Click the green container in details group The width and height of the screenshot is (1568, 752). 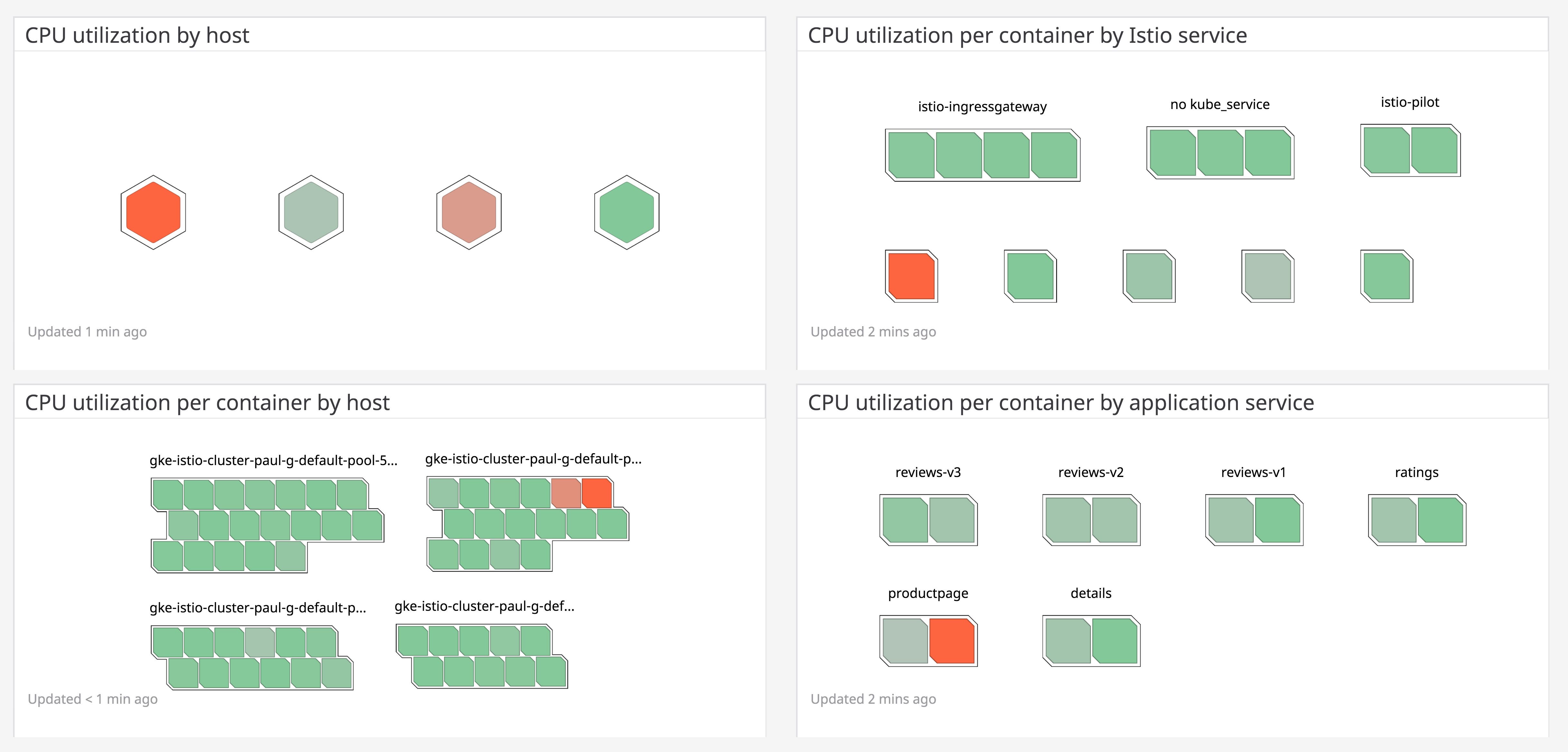1115,641
